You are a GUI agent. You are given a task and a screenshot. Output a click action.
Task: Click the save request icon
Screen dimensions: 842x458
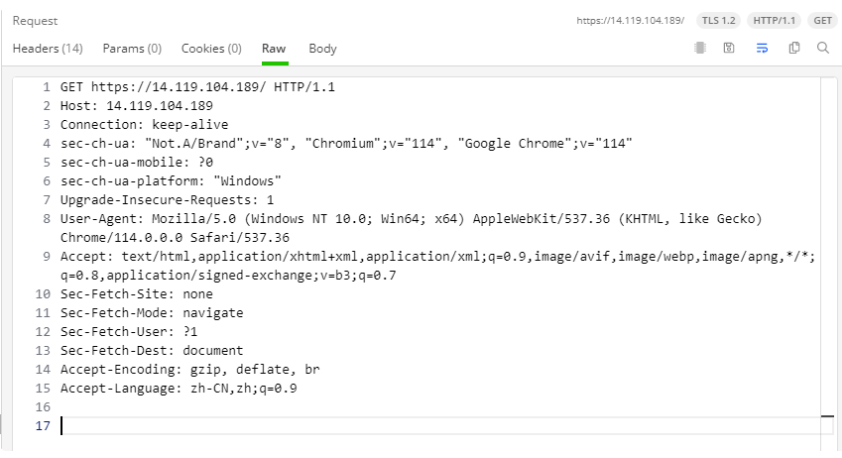pyautogui.click(x=729, y=48)
